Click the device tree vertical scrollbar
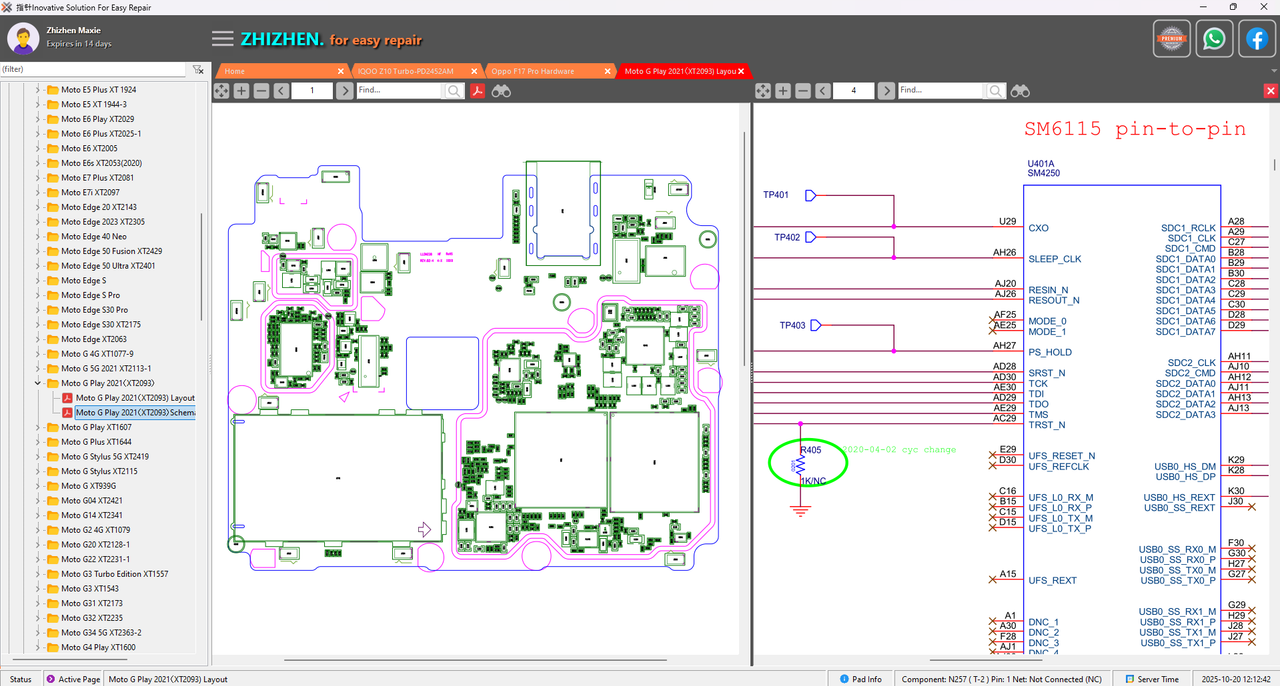This screenshot has height=686, width=1280. click(202, 267)
